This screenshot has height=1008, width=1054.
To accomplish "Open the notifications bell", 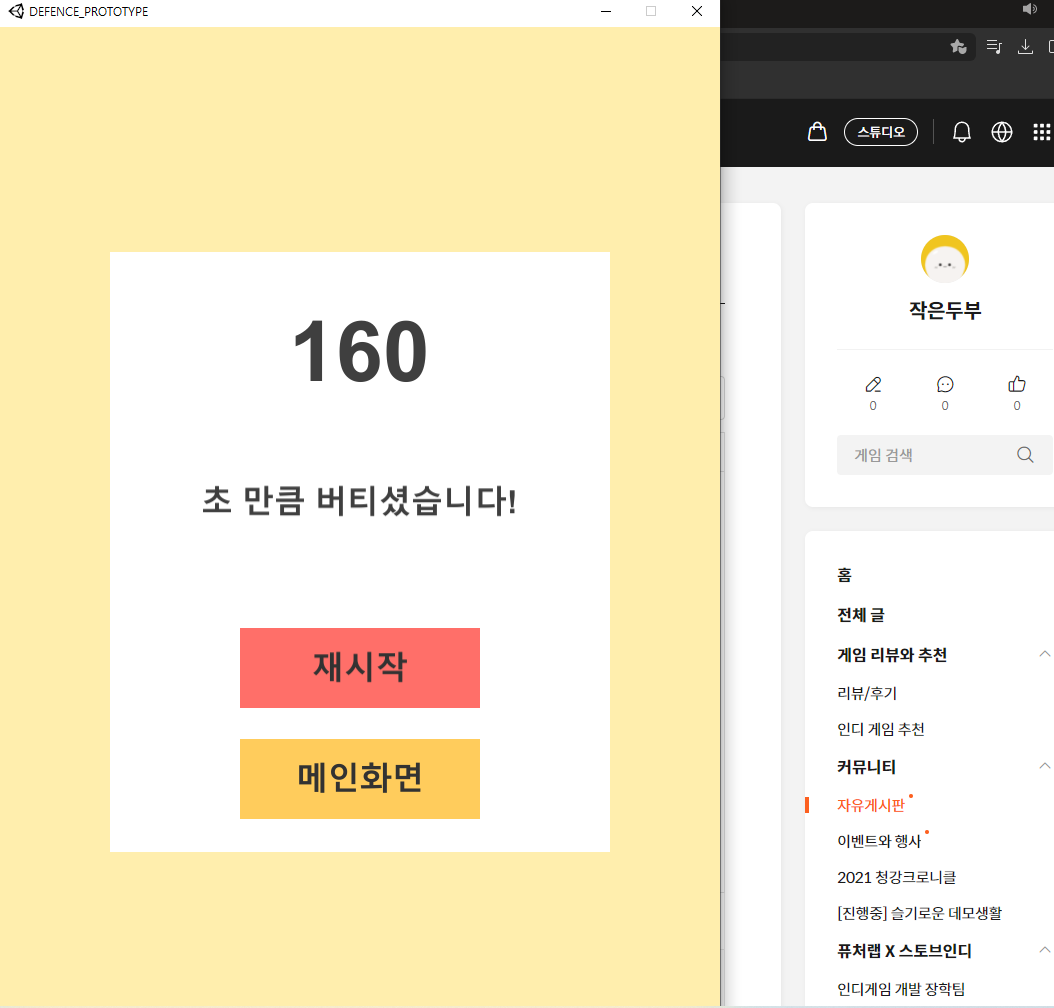I will coord(961,132).
